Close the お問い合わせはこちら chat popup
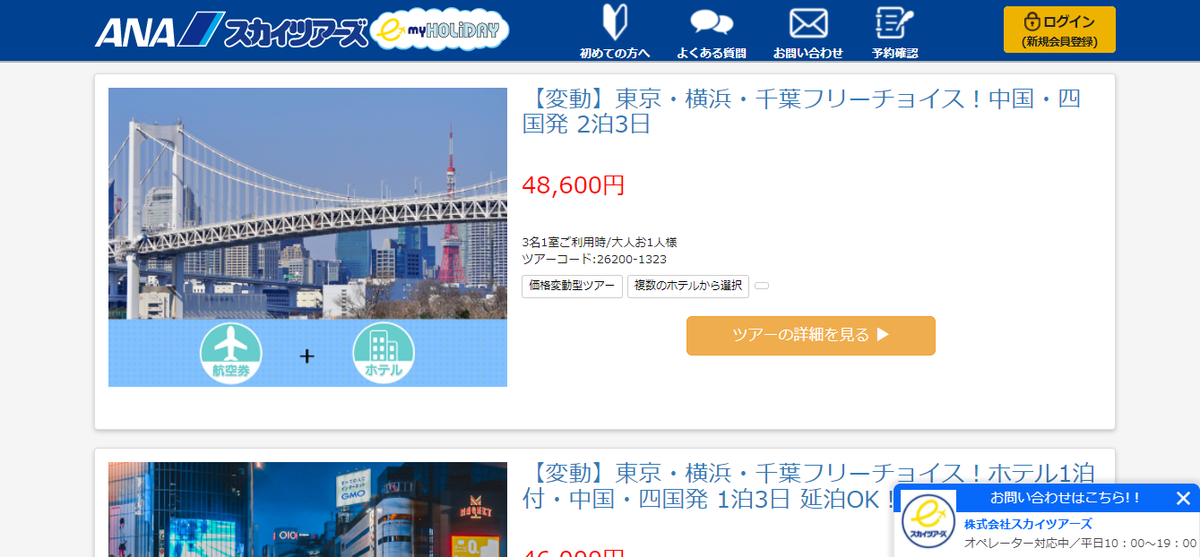This screenshot has height=557, width=1200. 1183,498
